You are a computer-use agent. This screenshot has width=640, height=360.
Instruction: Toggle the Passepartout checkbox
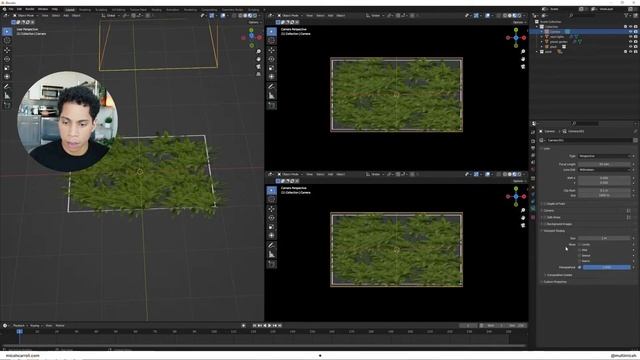coord(580,267)
